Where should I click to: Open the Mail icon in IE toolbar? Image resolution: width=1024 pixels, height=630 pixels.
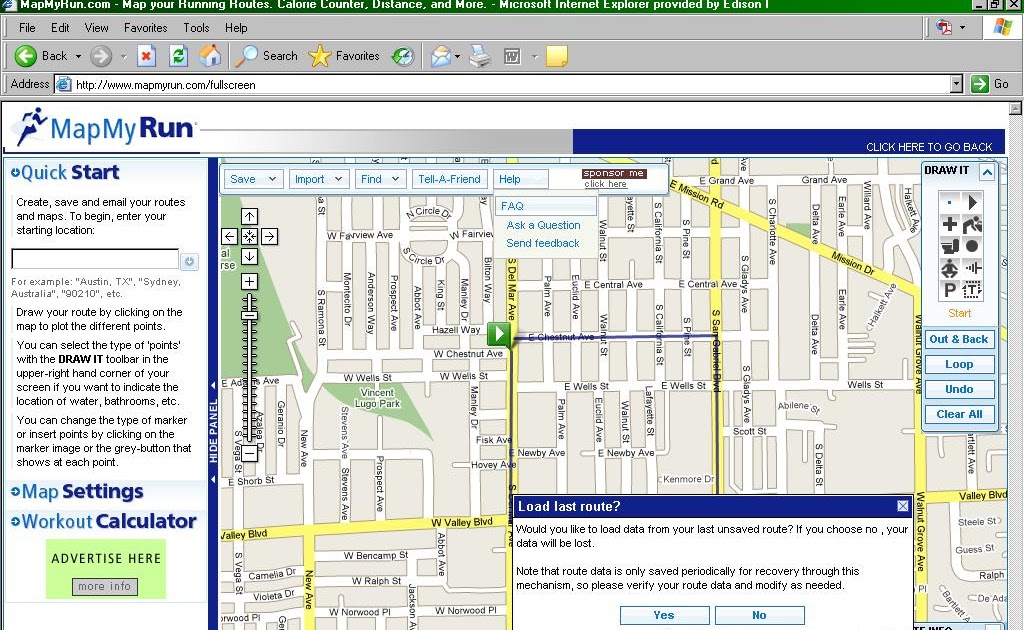pyautogui.click(x=441, y=56)
